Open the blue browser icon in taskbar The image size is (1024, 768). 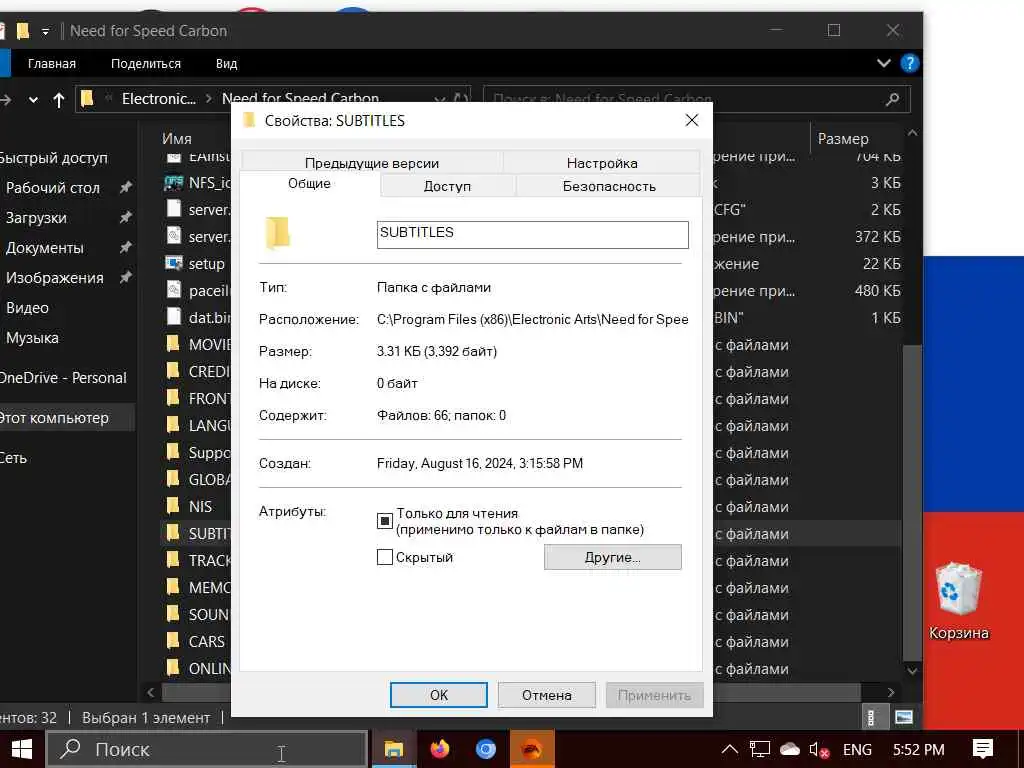486,749
